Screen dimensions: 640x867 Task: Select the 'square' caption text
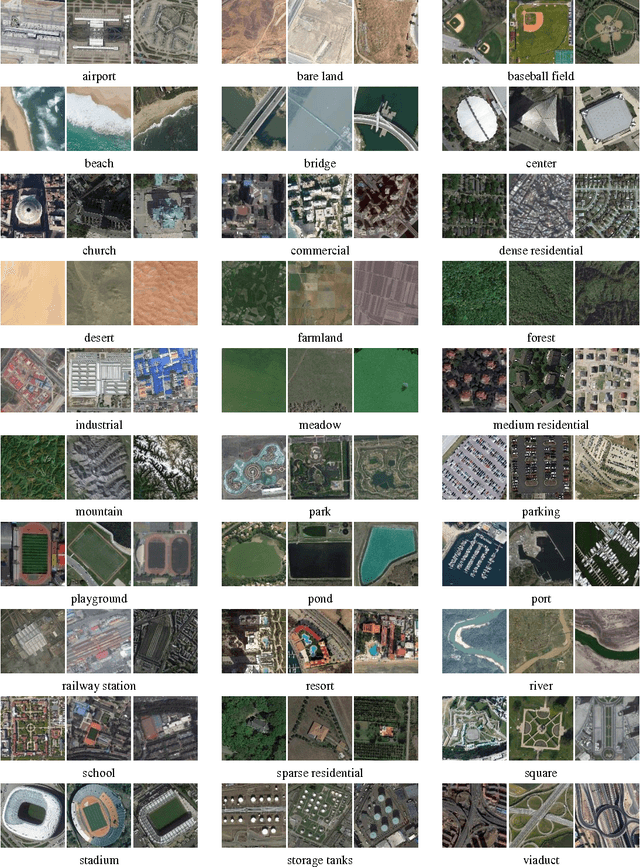pos(540,774)
